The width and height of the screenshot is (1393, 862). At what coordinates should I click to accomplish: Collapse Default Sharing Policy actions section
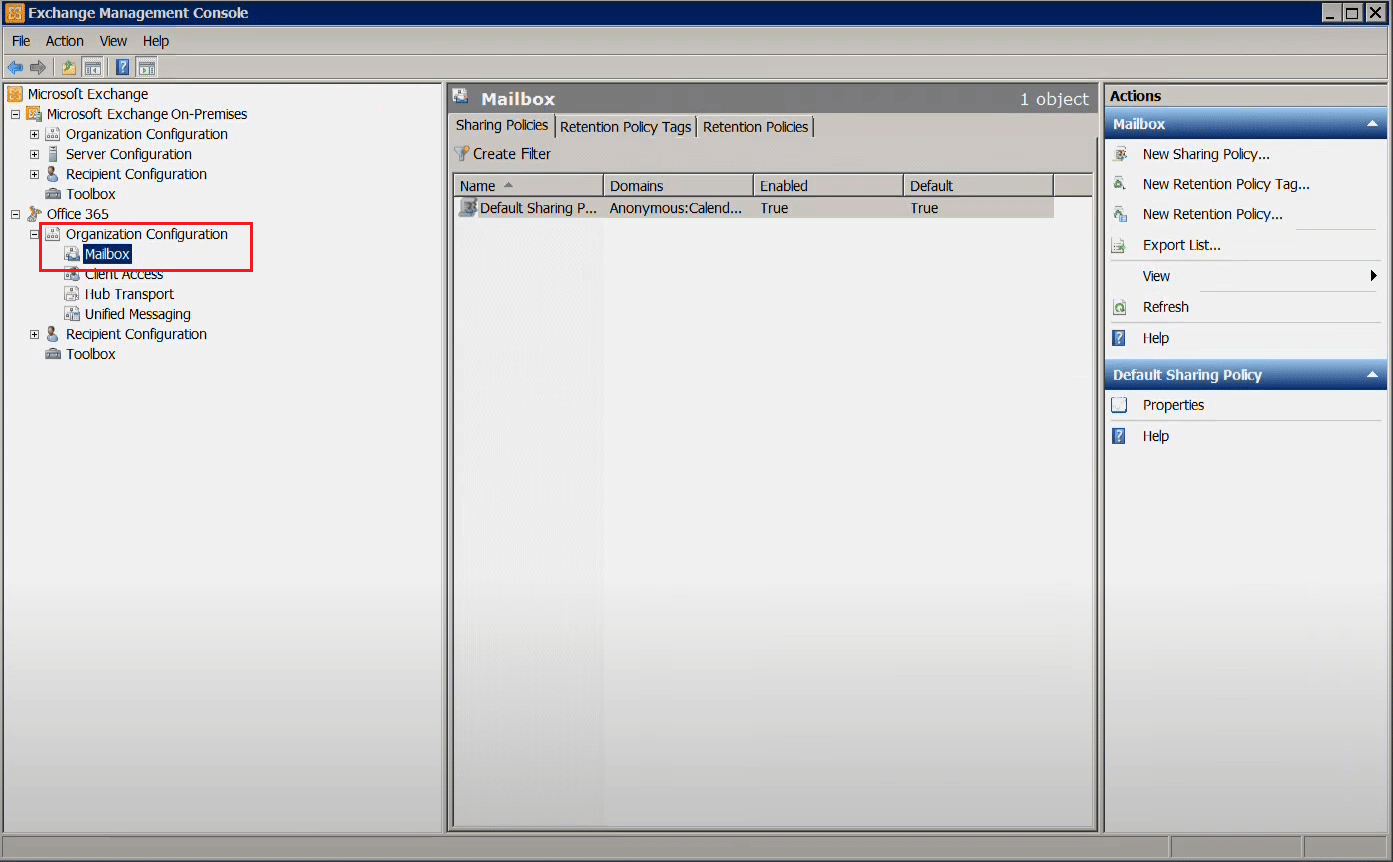pyautogui.click(x=1372, y=375)
